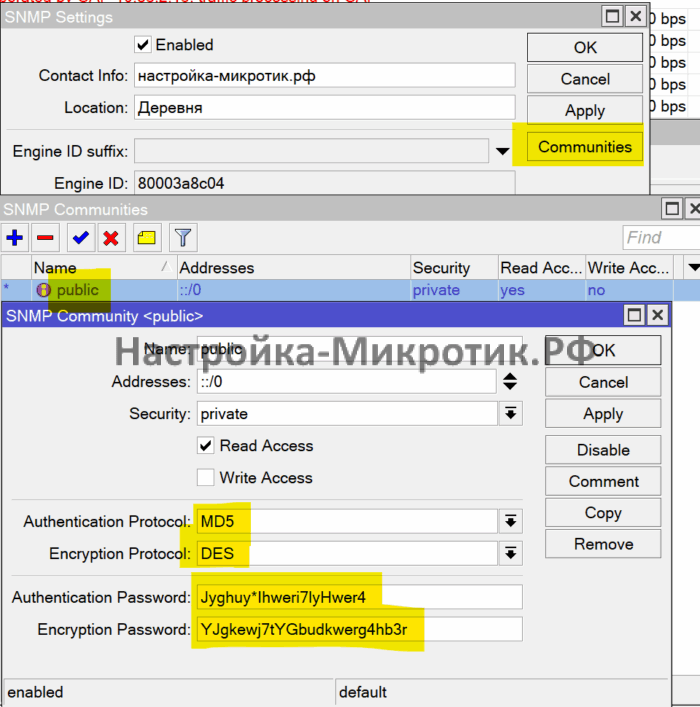The height and width of the screenshot is (707, 700).
Task: Enable the Write Access checkbox
Action: click(x=206, y=477)
